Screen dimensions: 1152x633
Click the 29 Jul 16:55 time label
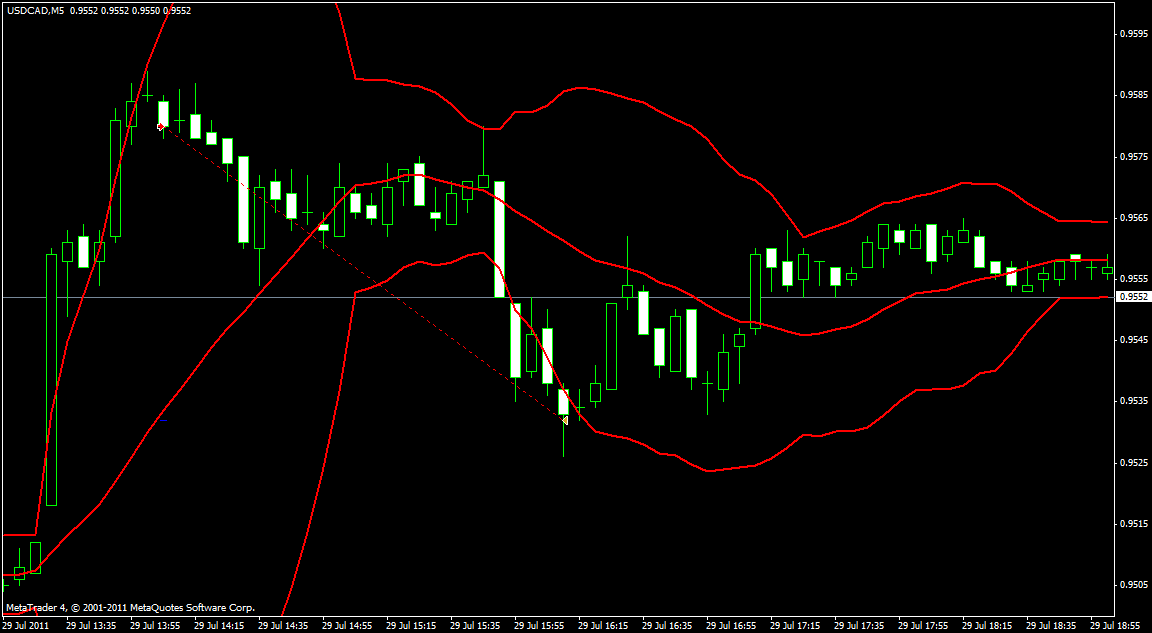pyautogui.click(x=732, y=626)
